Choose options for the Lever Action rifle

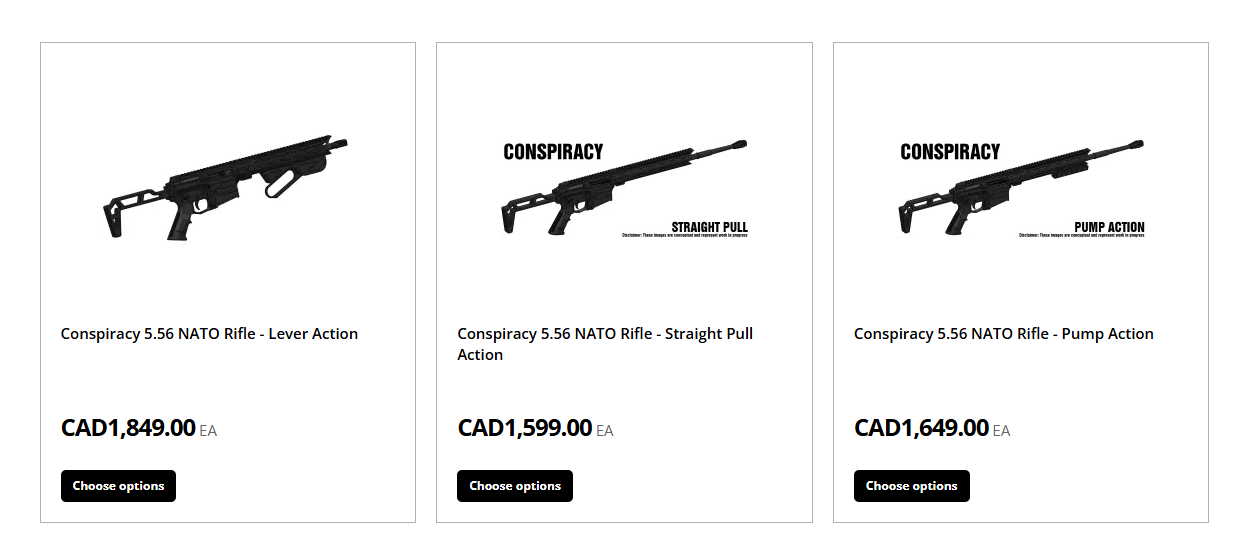pyautogui.click(x=118, y=486)
